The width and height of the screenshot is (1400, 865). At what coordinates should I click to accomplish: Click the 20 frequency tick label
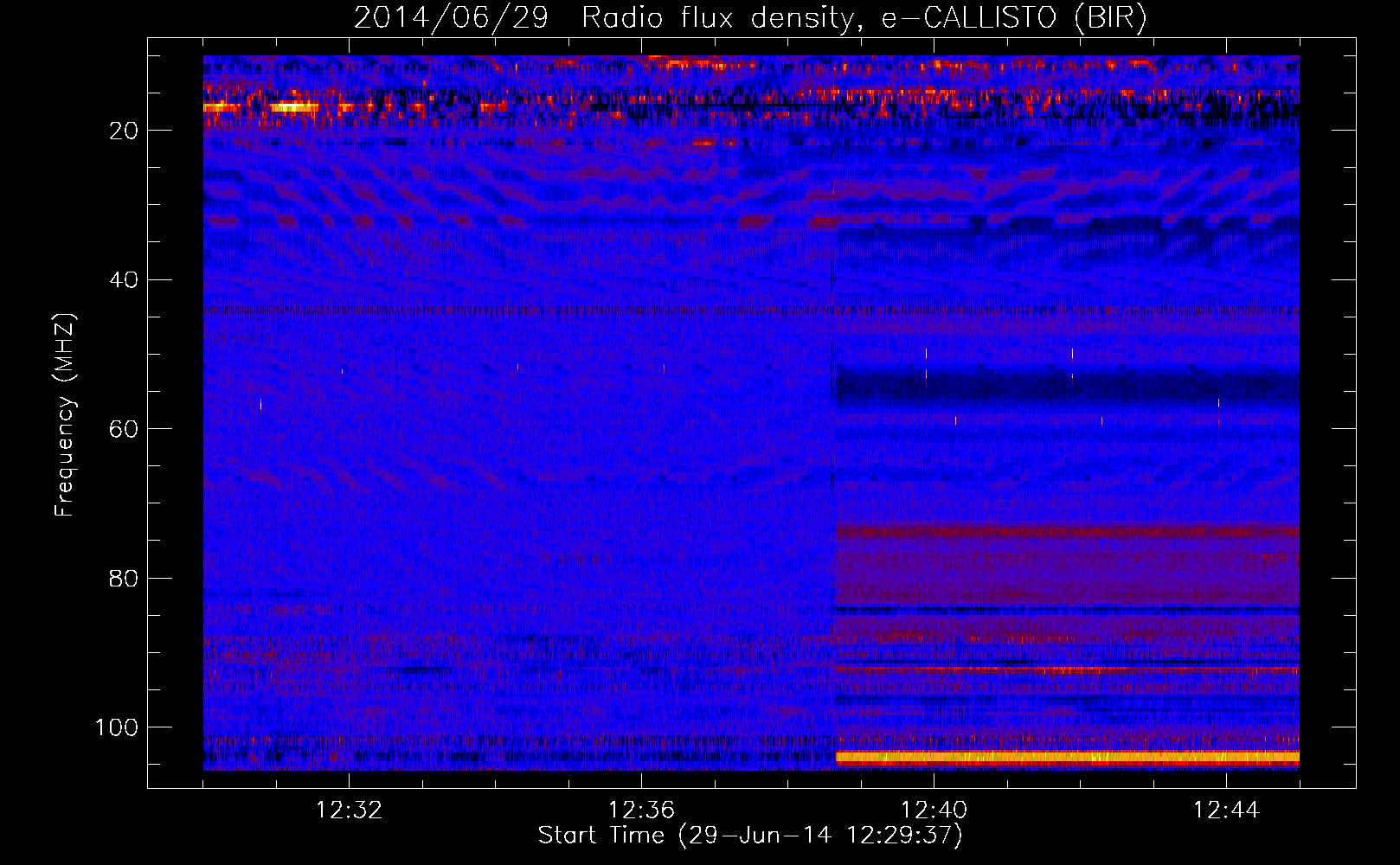(x=124, y=131)
